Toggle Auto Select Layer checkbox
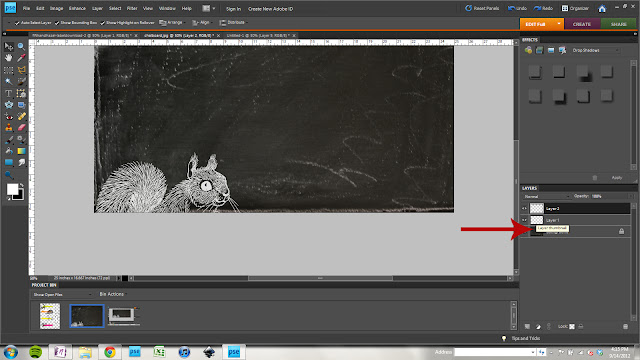 (17, 23)
